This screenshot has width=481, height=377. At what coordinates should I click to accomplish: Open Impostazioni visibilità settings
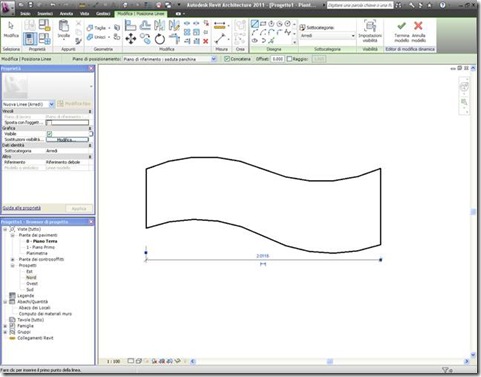click(370, 31)
